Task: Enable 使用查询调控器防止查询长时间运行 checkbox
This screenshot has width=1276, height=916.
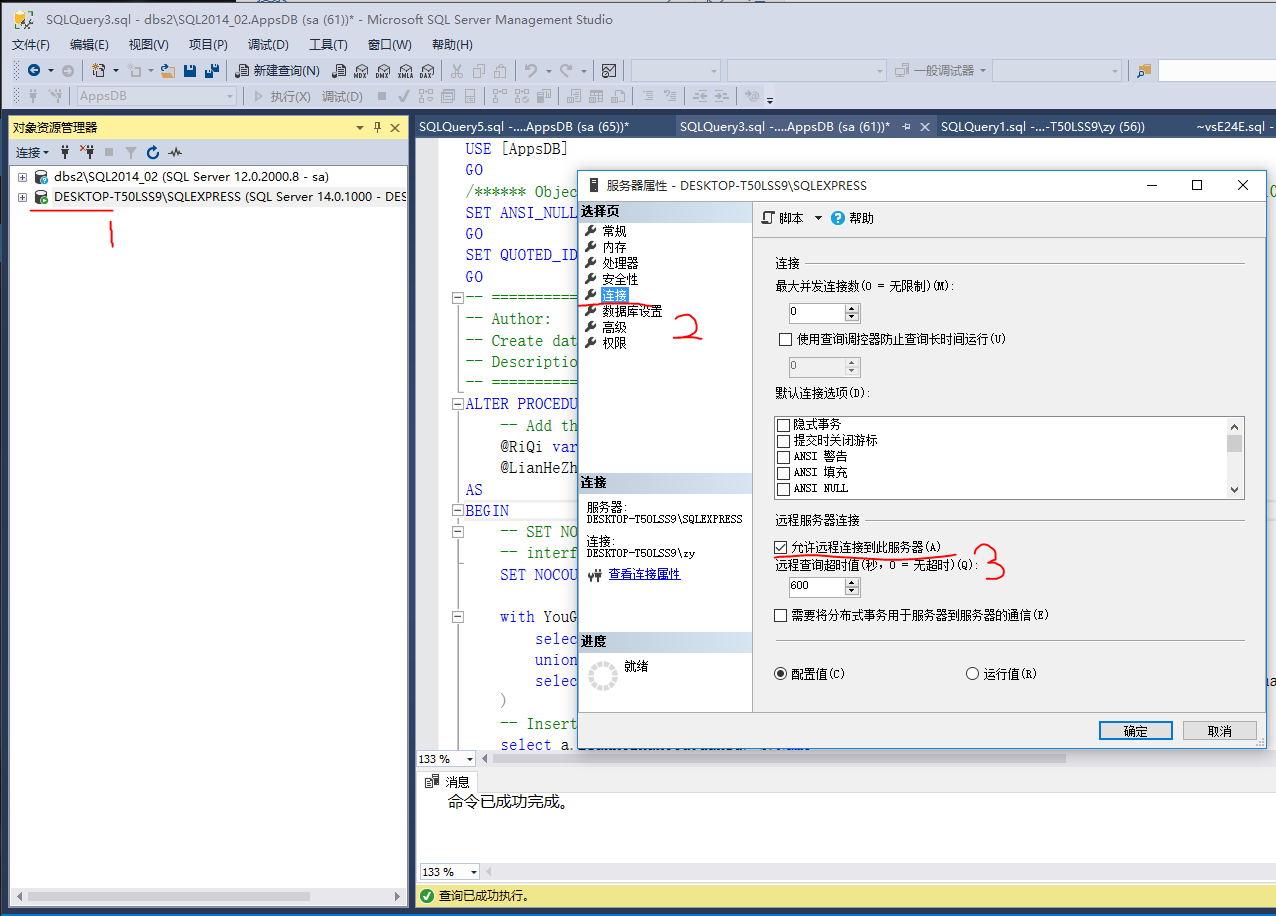Action: (x=785, y=340)
